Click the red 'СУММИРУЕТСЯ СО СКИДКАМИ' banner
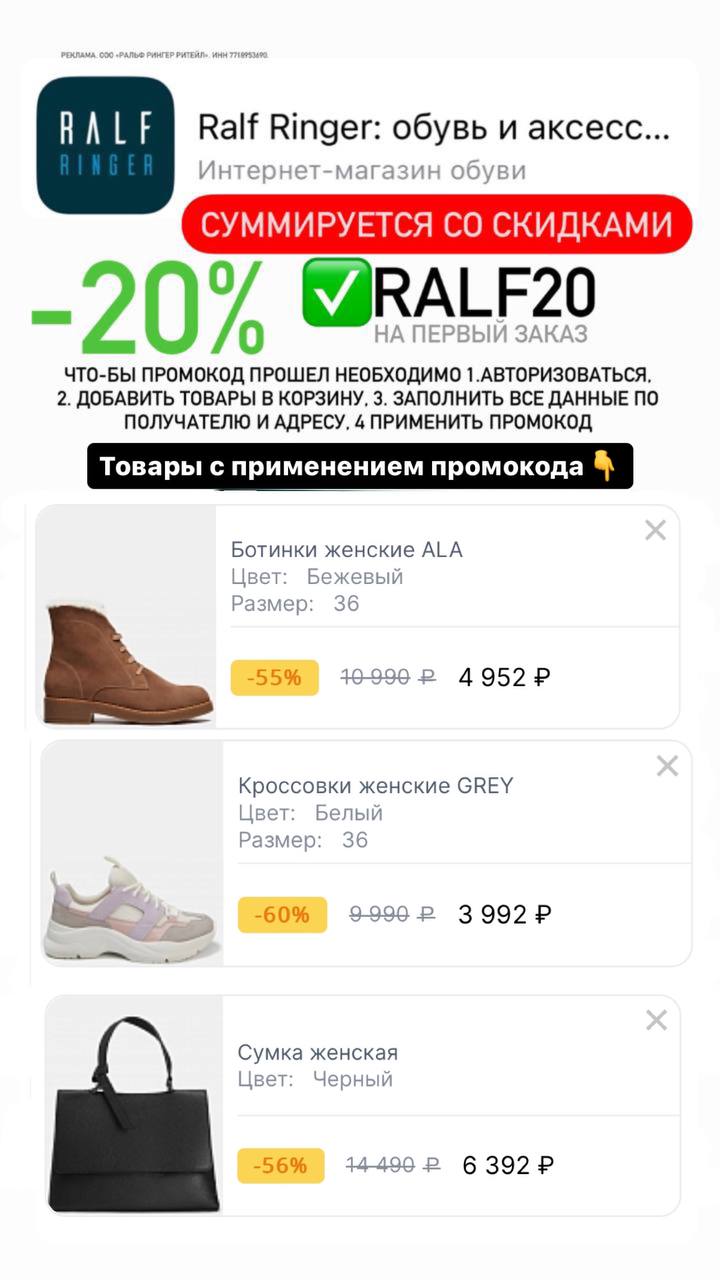720x1280 pixels. (436, 224)
